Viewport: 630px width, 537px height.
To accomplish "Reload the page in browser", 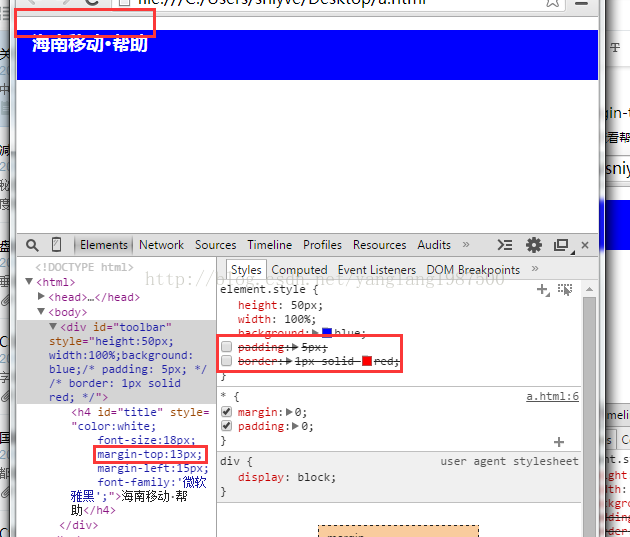I will [92, 2].
